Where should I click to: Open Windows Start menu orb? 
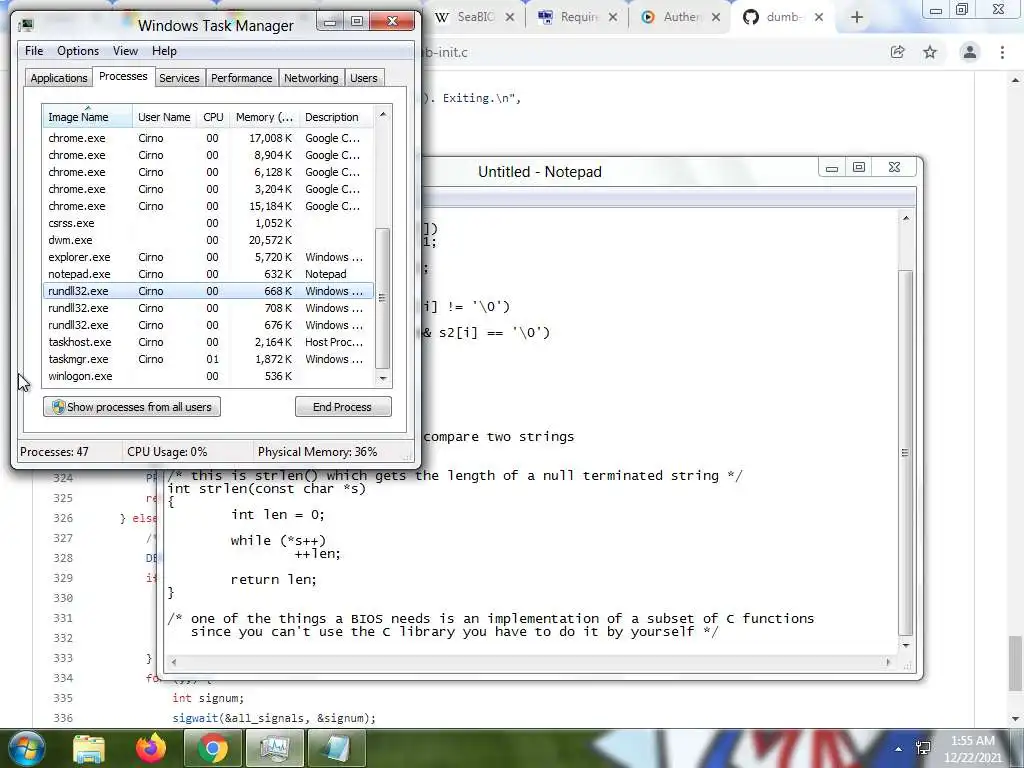26,748
